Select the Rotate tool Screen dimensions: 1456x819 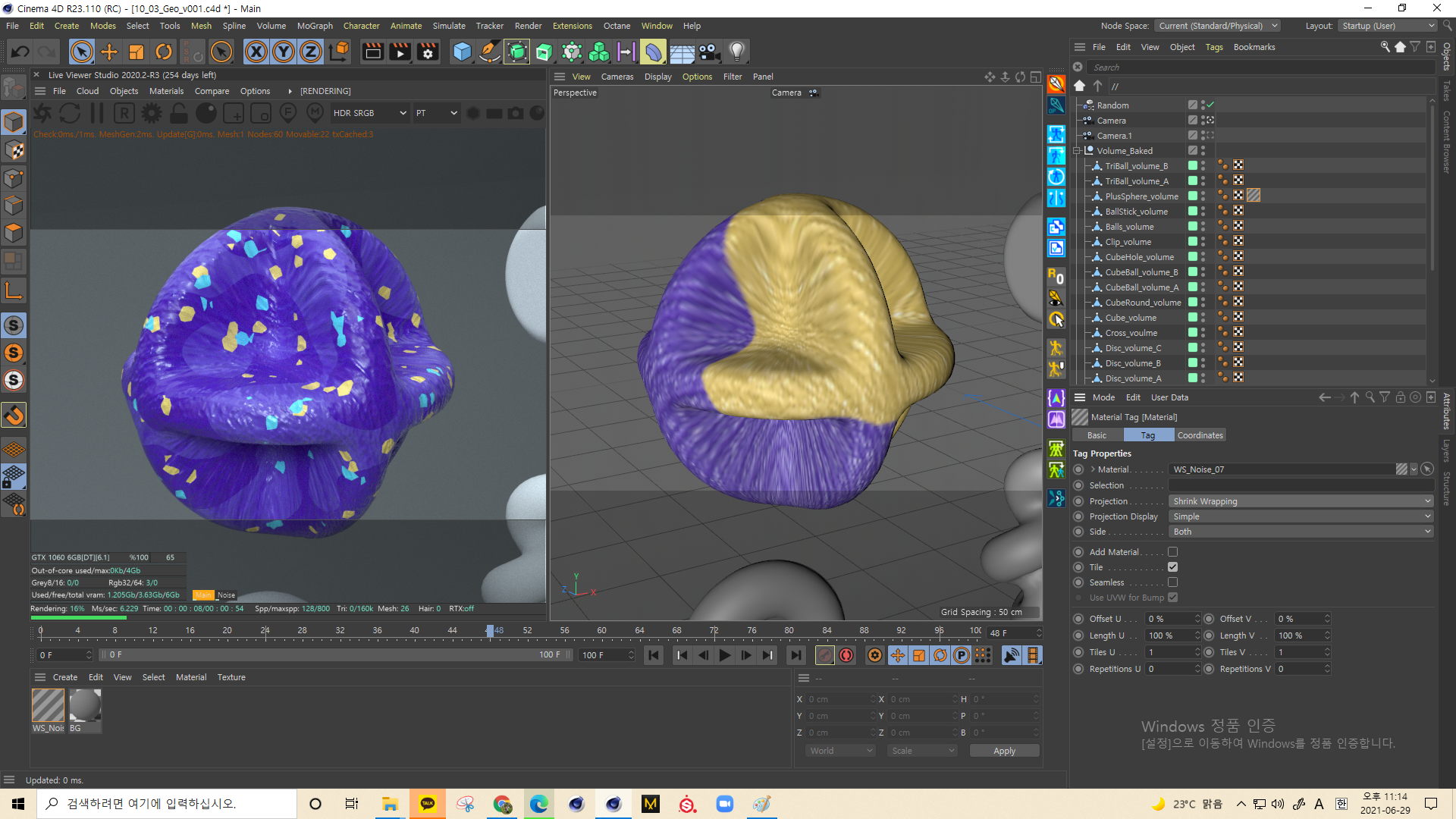point(164,52)
